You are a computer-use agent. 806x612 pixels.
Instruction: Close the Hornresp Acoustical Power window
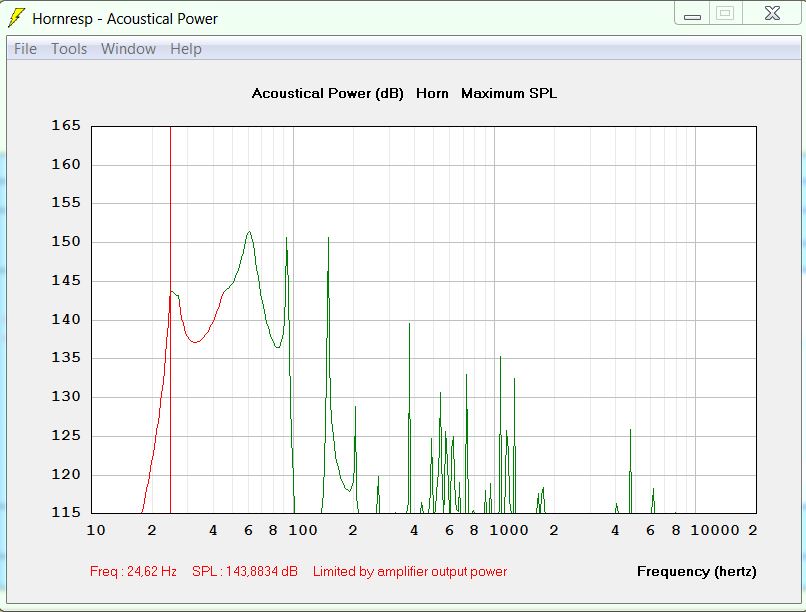click(772, 14)
